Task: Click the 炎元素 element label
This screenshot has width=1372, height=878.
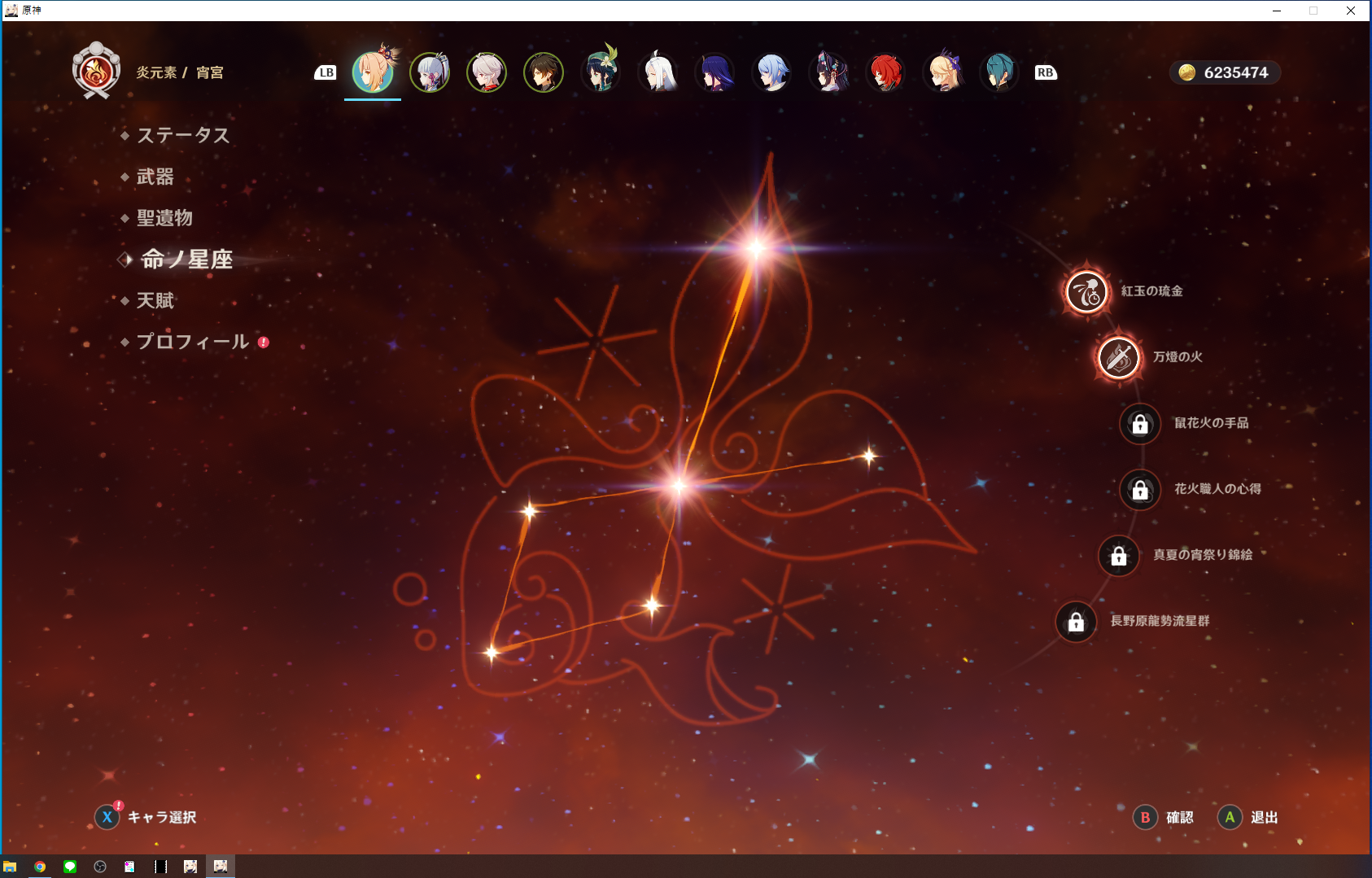Action: [x=156, y=72]
